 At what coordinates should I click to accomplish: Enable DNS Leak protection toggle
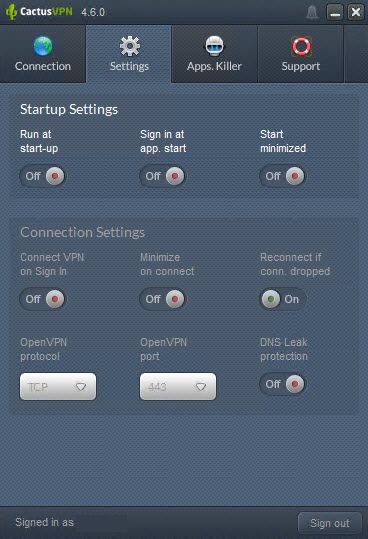tap(283, 384)
